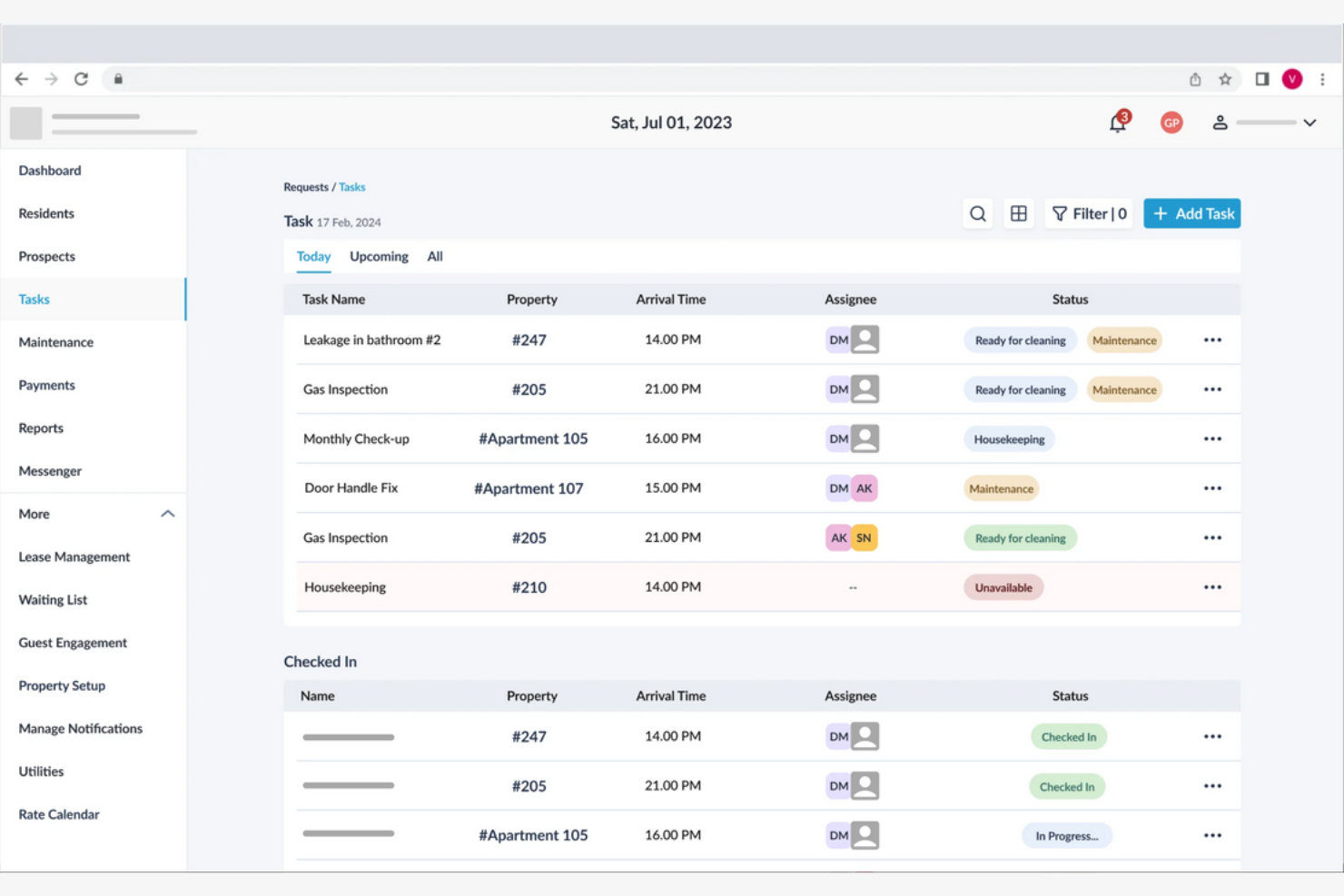
Task: Open the notifications bell with 3 alerts
Action: (x=1116, y=123)
